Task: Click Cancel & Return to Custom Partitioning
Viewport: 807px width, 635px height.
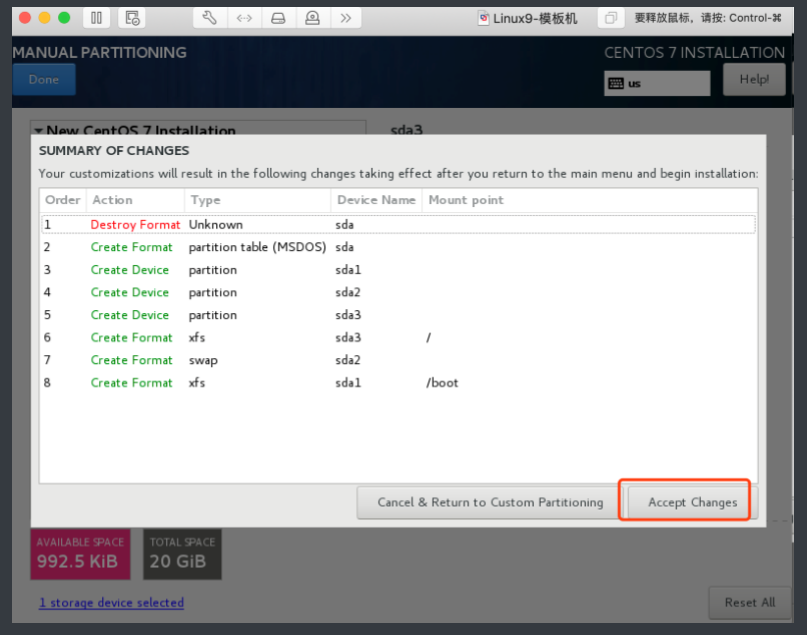Action: click(x=490, y=502)
